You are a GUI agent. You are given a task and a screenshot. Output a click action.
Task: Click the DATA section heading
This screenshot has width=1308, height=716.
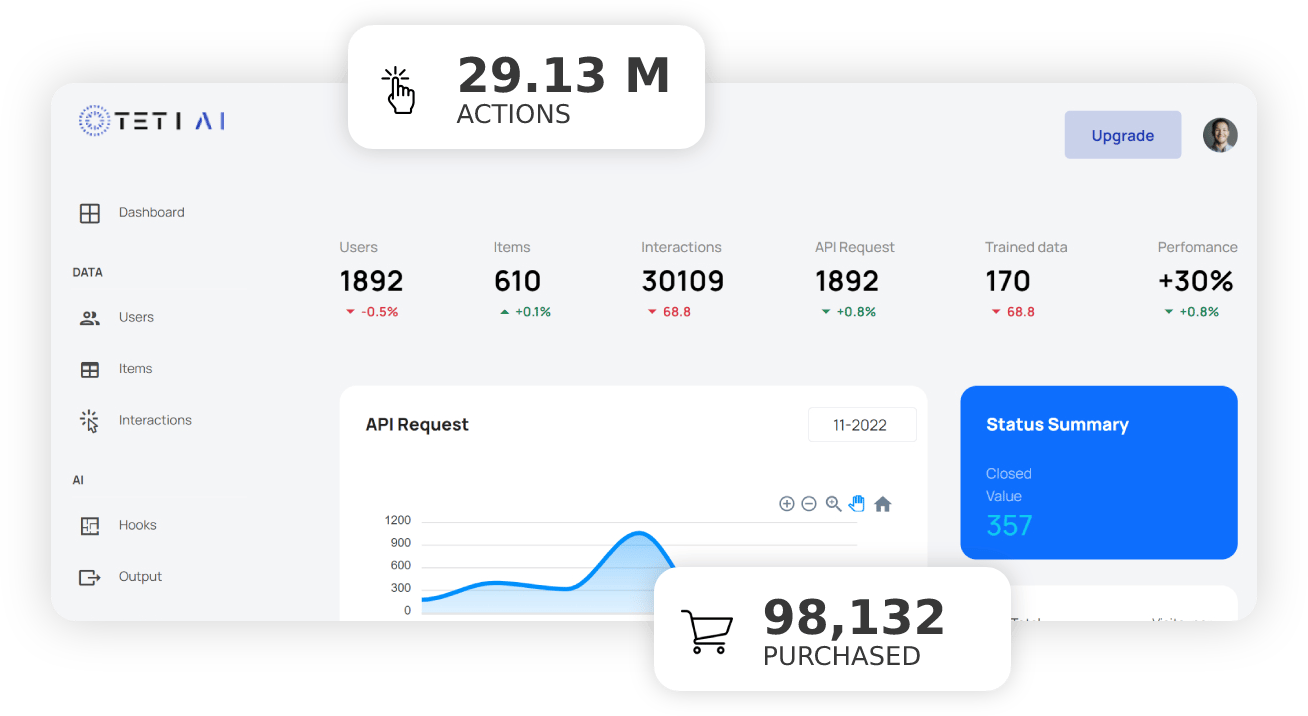[x=88, y=272]
